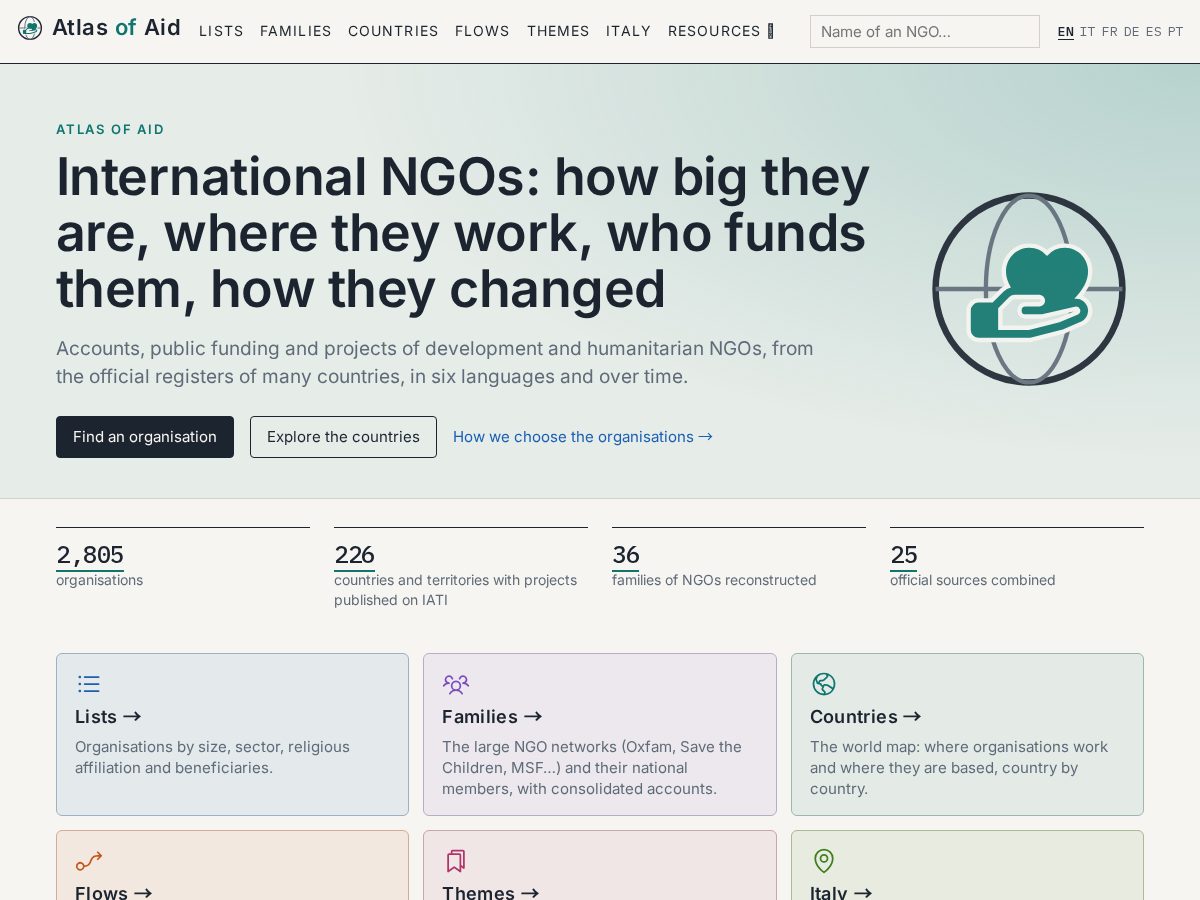Open the 'Countries →' card heading
The image size is (1200, 900).
[866, 717]
